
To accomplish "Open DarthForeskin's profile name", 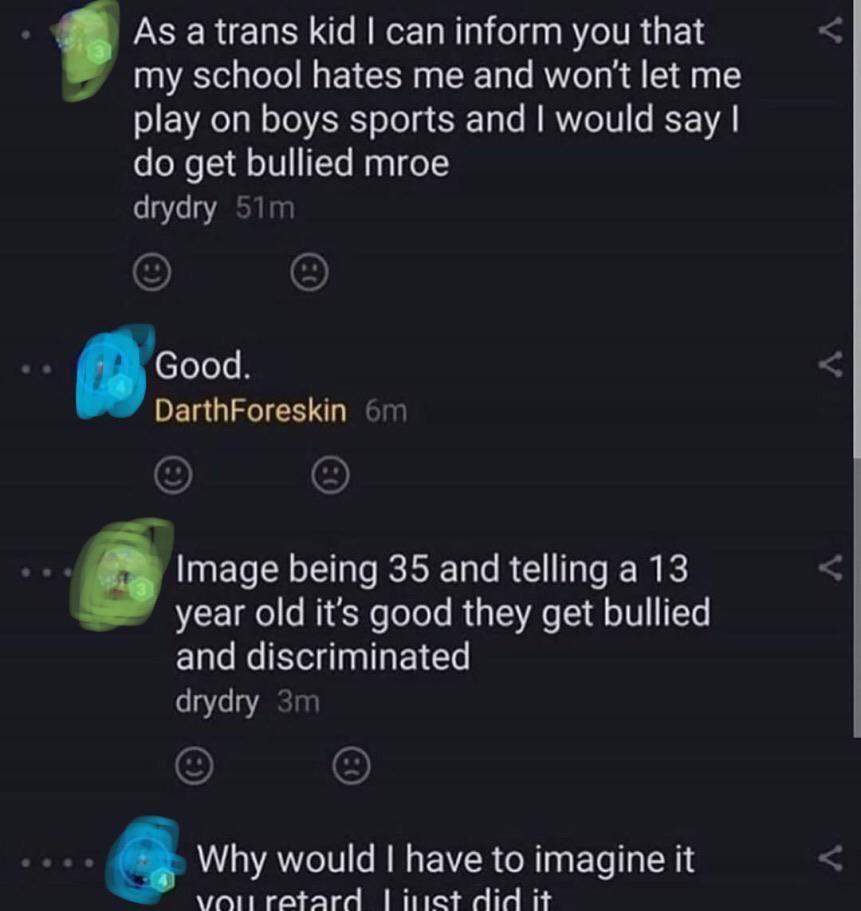I will [250, 411].
